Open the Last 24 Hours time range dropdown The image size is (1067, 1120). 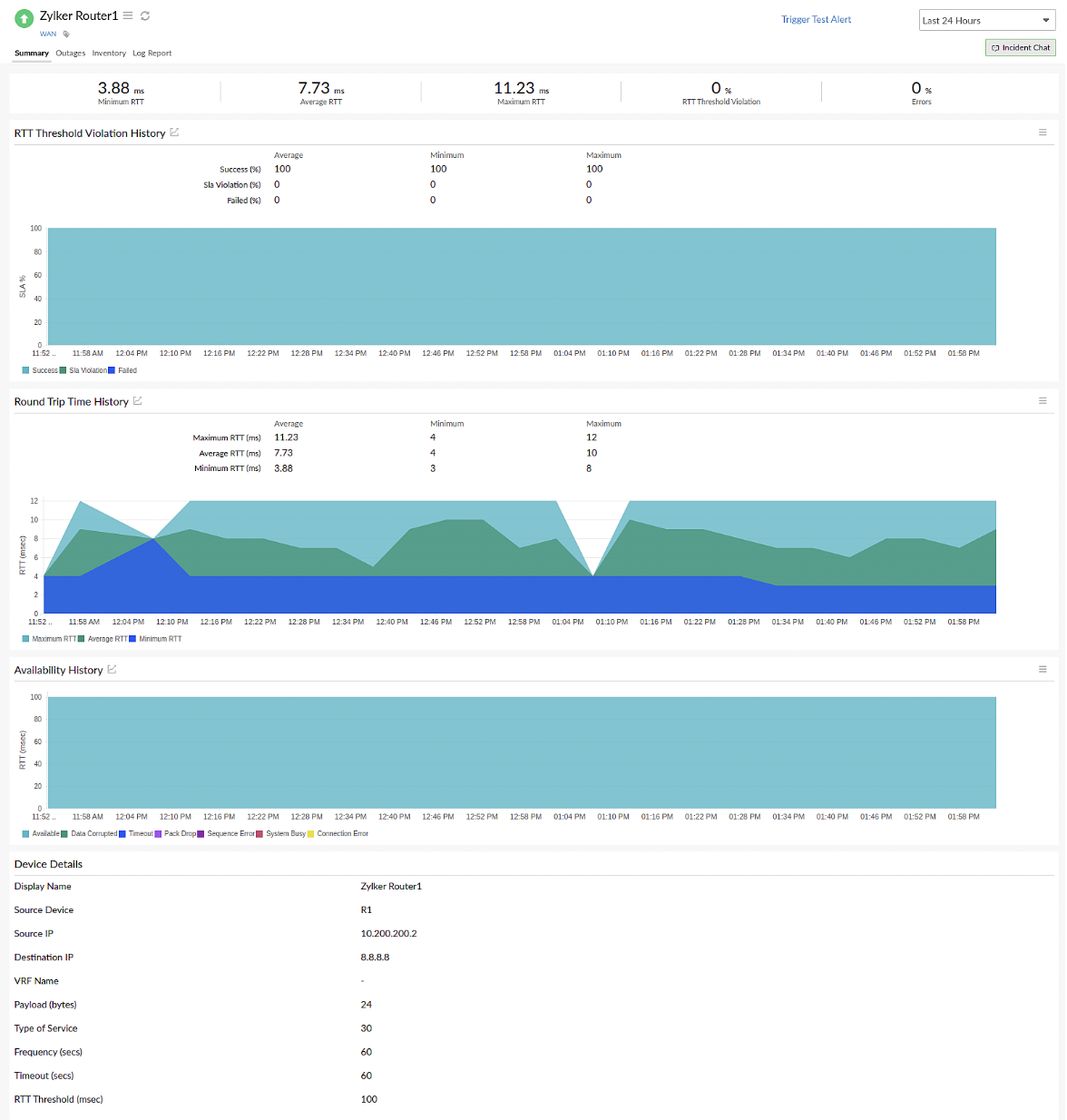[x=986, y=19]
